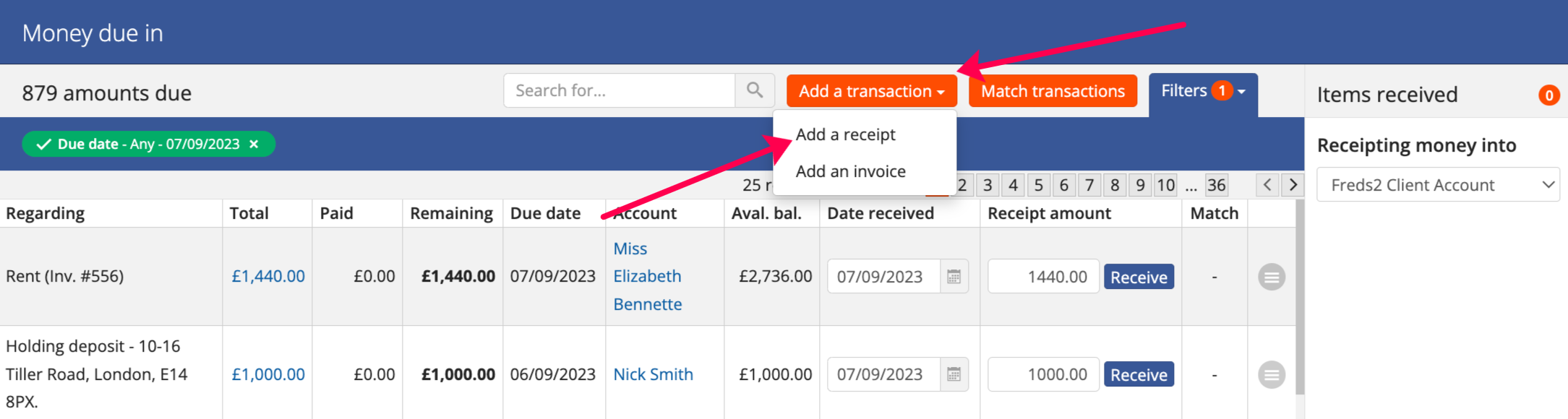The width and height of the screenshot is (1568, 419).
Task: Click the Search for... input field
Action: point(620,90)
